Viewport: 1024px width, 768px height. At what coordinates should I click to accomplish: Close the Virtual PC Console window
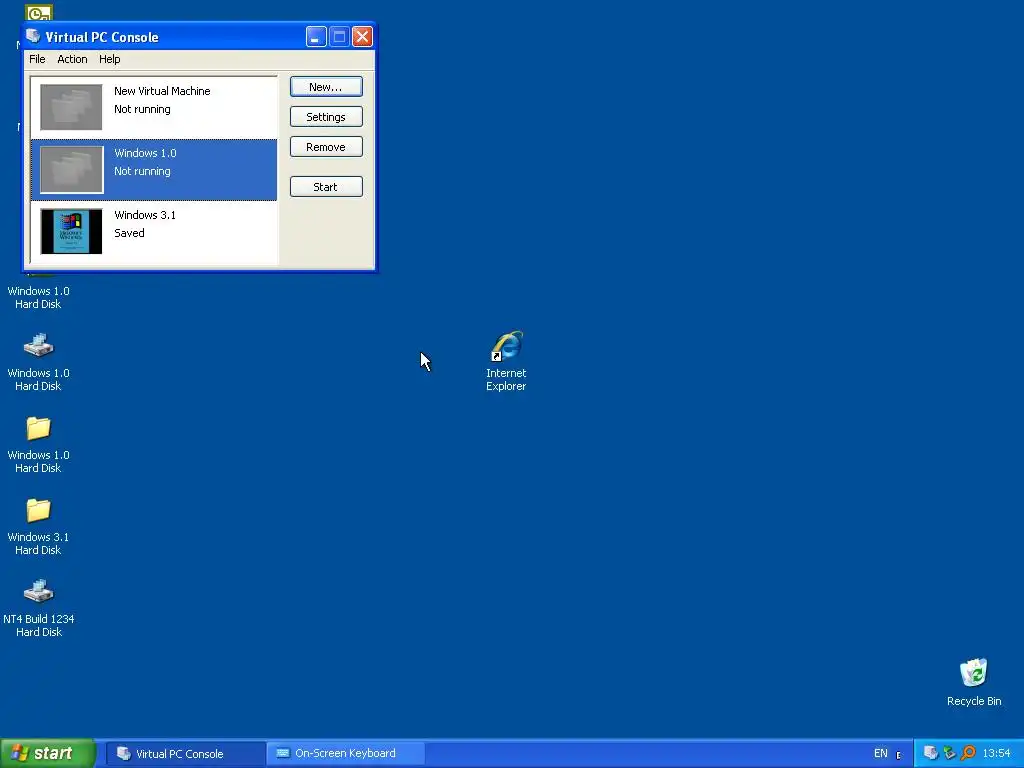click(362, 37)
